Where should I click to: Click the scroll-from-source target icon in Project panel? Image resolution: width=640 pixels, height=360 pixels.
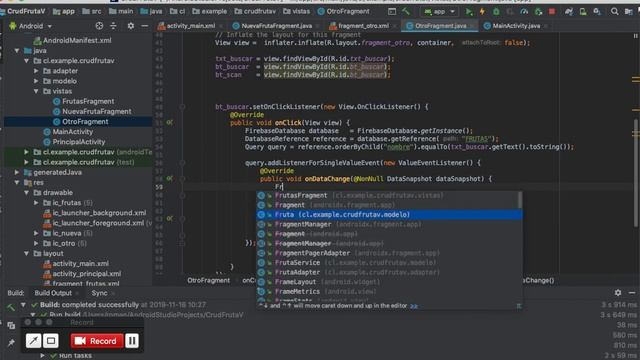tap(99, 26)
